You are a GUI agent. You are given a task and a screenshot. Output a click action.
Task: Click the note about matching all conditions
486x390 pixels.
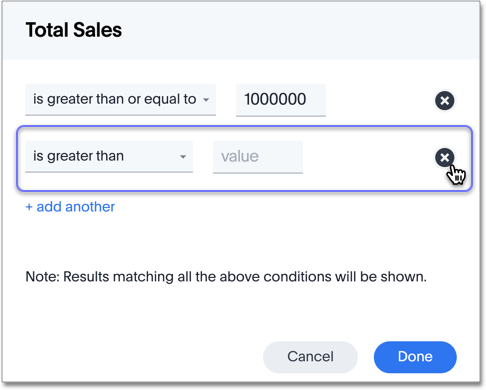pyautogui.click(x=226, y=277)
